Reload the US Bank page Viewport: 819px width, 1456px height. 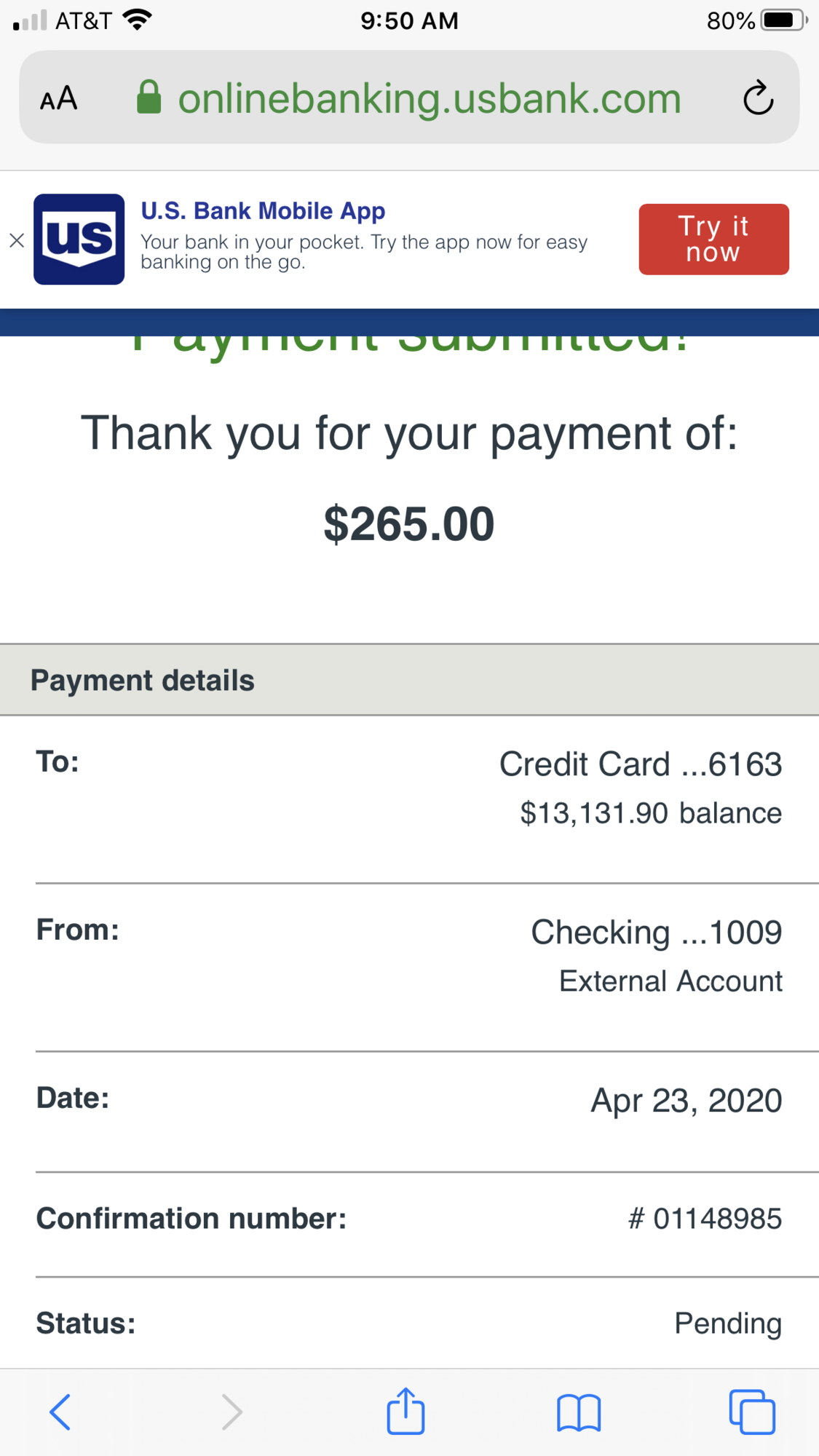tap(758, 98)
